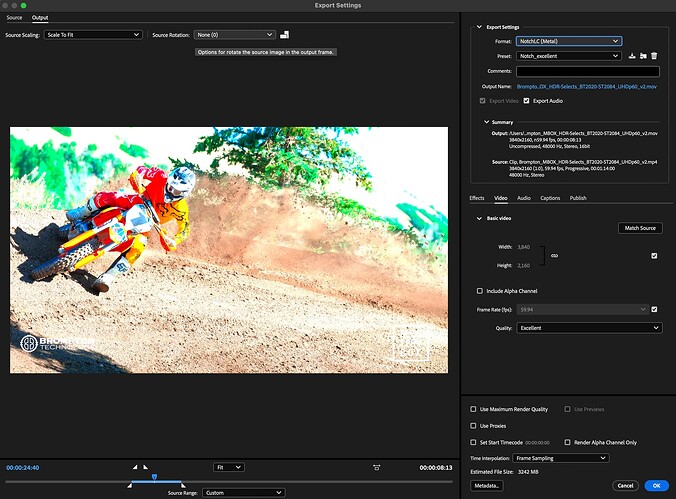Screen dimensions: 676x499
Task: Click the Height value 2,160
Action: 523,266
